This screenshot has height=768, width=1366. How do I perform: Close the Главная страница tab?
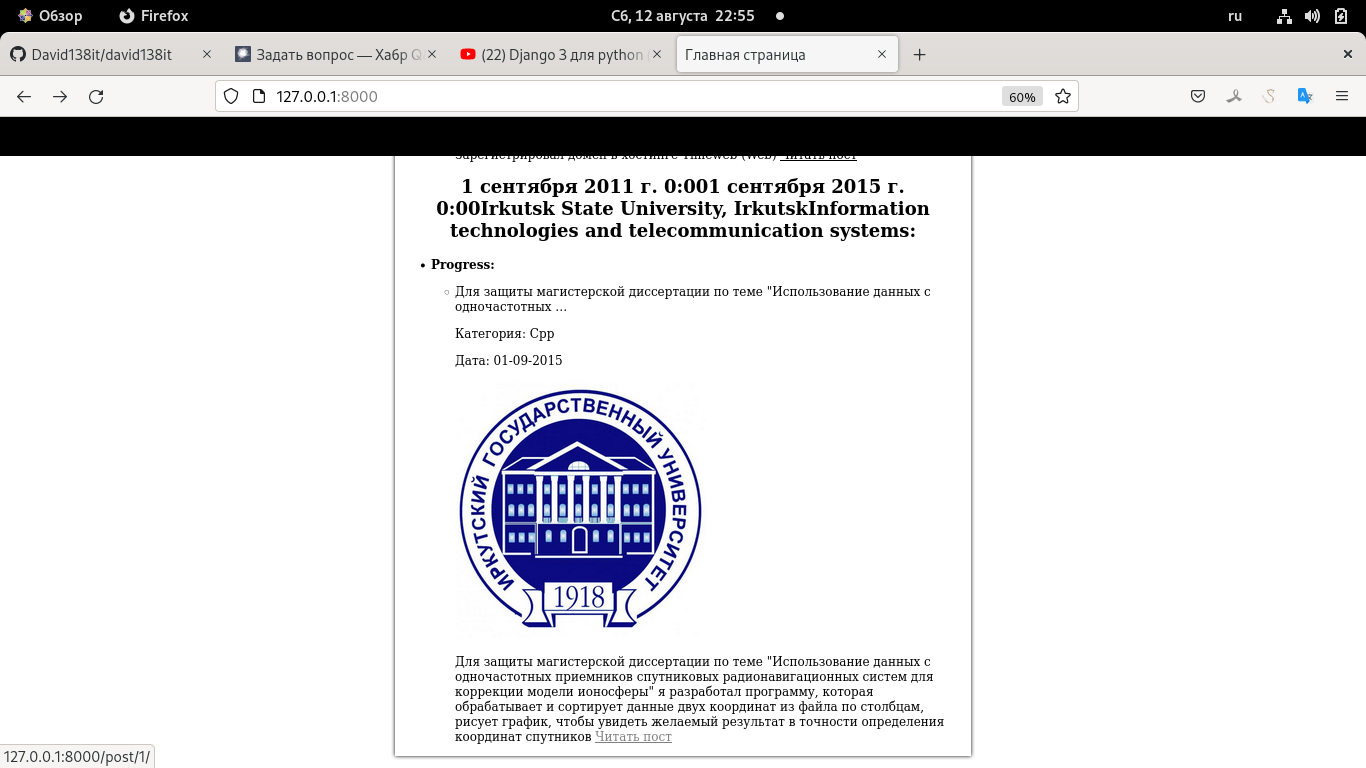click(882, 55)
